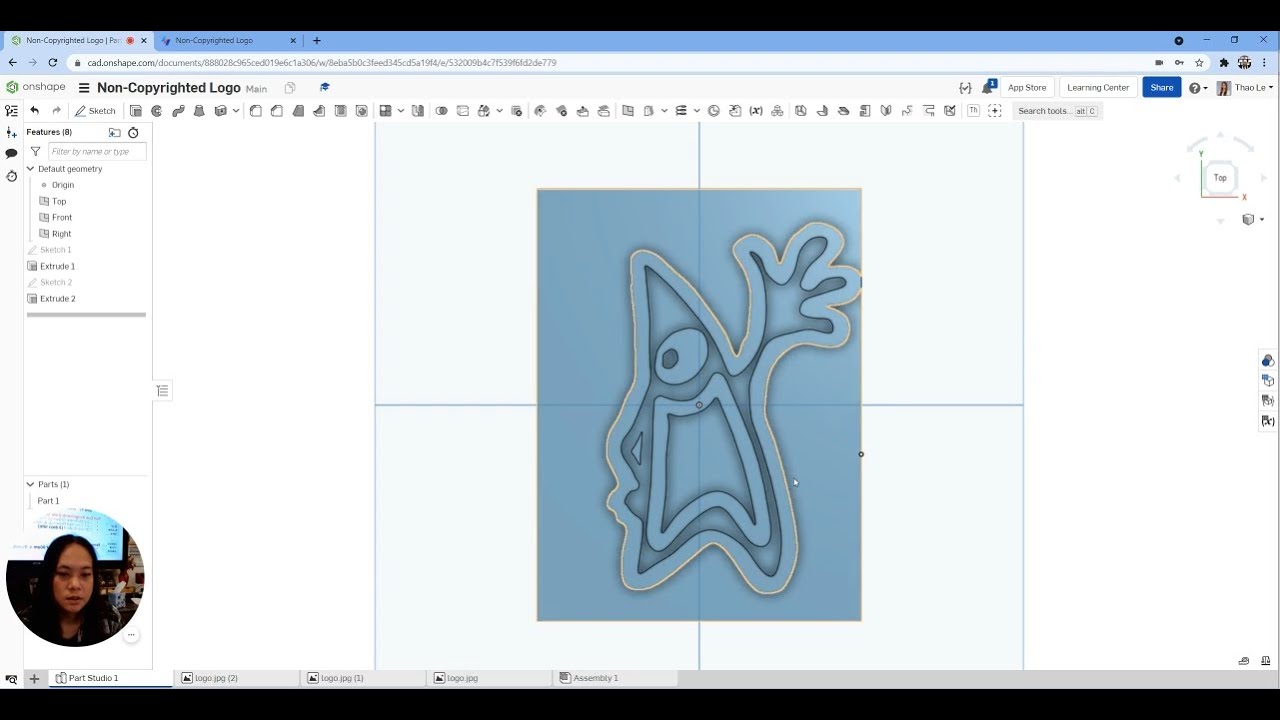
Task: Open the notifications bell
Action: 988,87
